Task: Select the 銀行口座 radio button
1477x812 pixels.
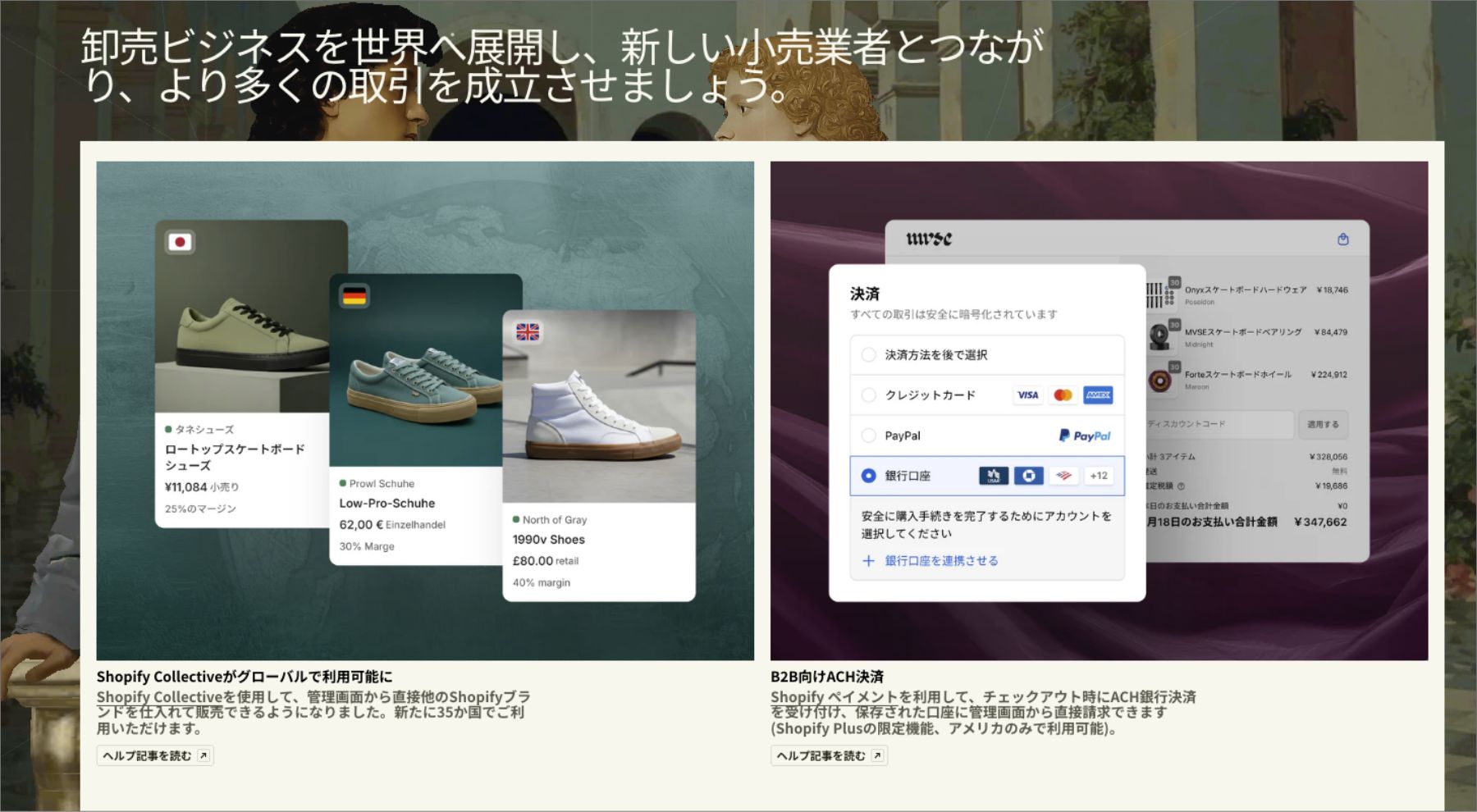Action: click(868, 476)
